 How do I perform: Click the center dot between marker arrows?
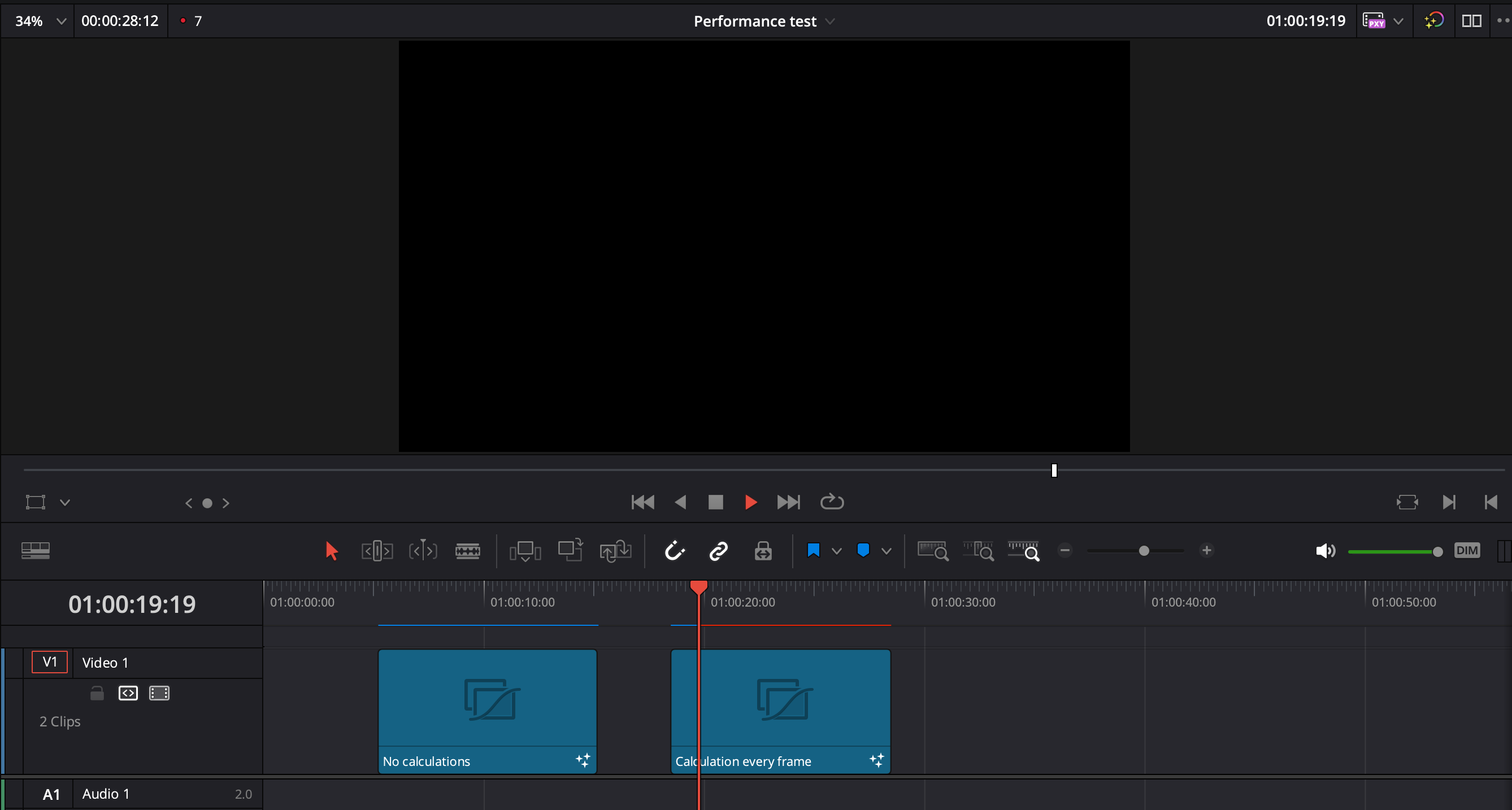(x=207, y=503)
